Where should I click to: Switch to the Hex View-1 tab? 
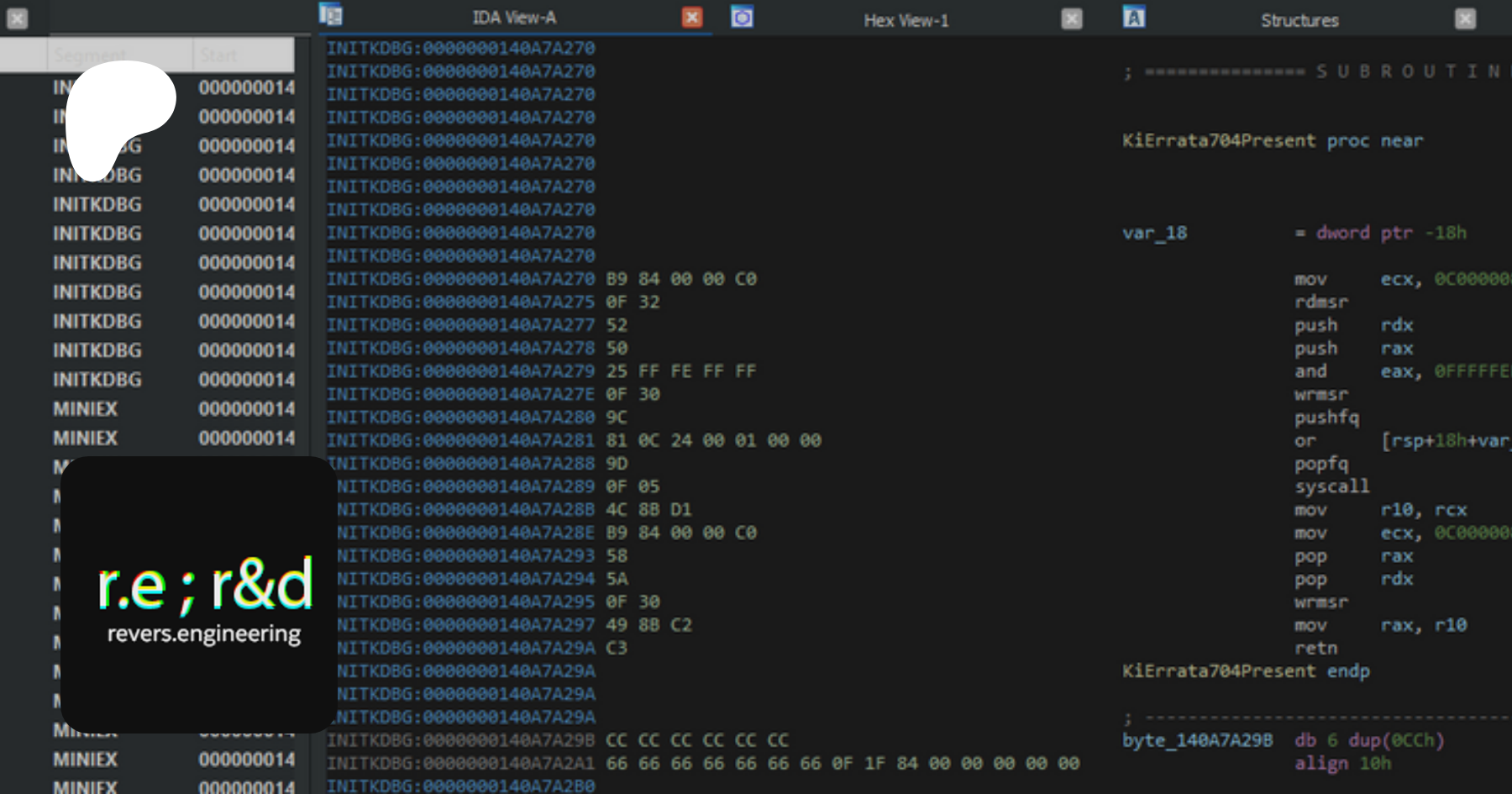(x=906, y=20)
